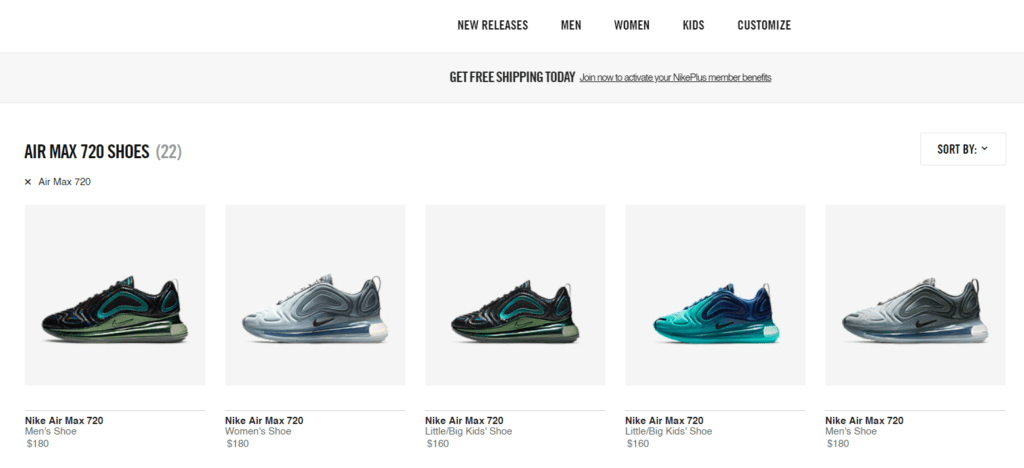Open the New Releases menu
The height and width of the screenshot is (468, 1024).
point(492,25)
